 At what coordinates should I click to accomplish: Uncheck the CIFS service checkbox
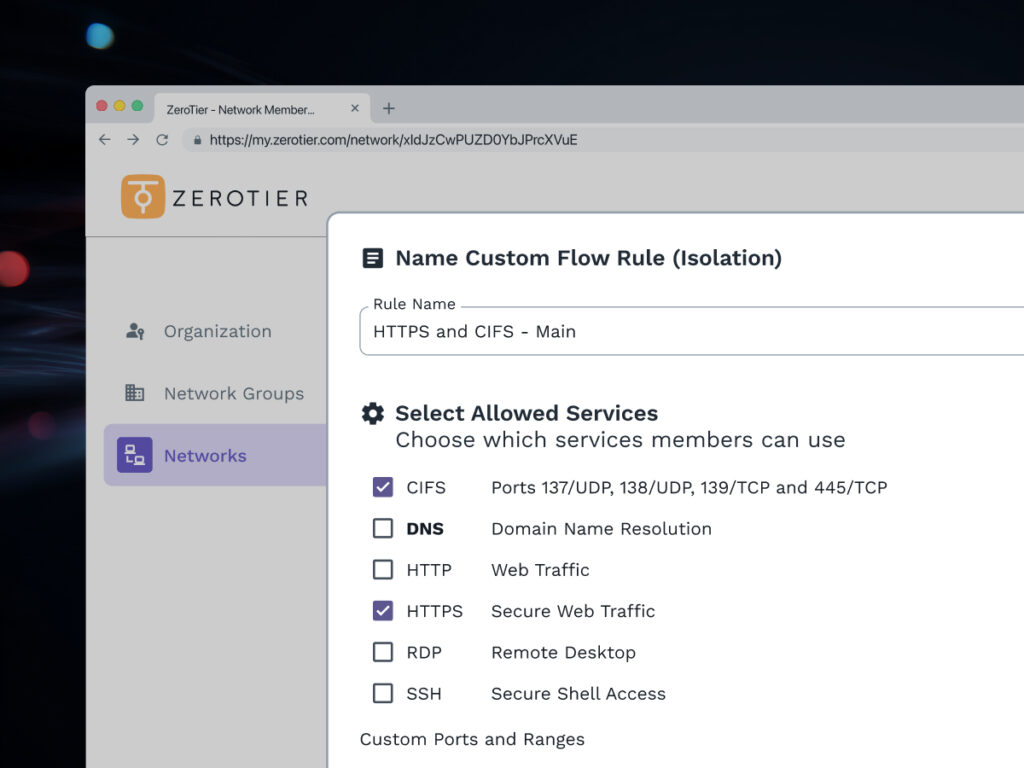click(x=383, y=487)
